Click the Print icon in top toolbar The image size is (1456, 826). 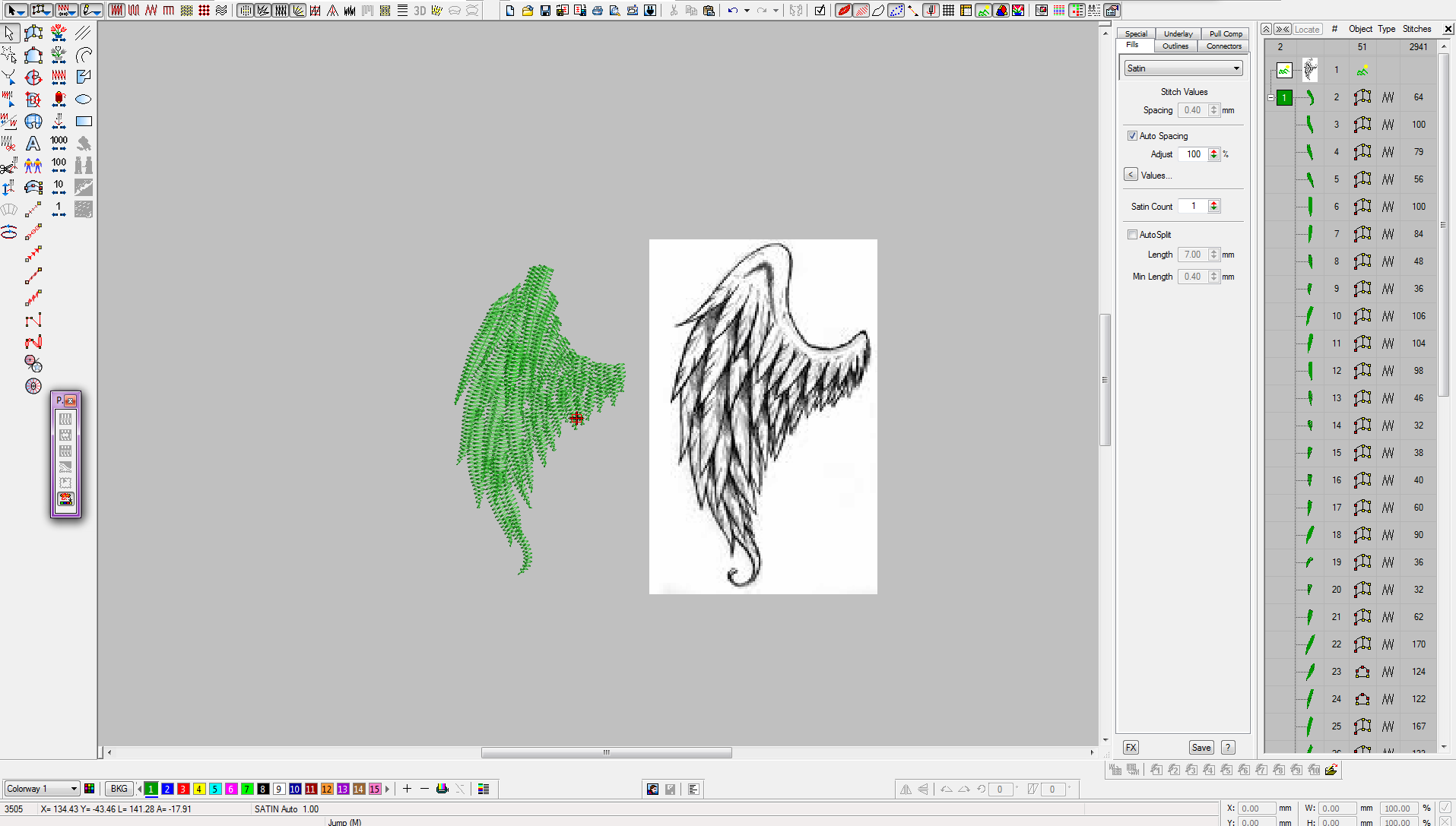click(598, 11)
